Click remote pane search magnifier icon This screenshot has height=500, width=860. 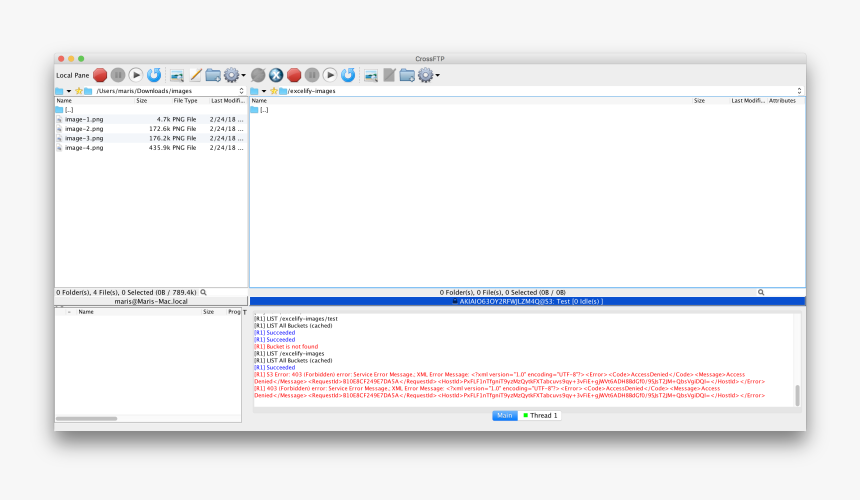pos(761,293)
